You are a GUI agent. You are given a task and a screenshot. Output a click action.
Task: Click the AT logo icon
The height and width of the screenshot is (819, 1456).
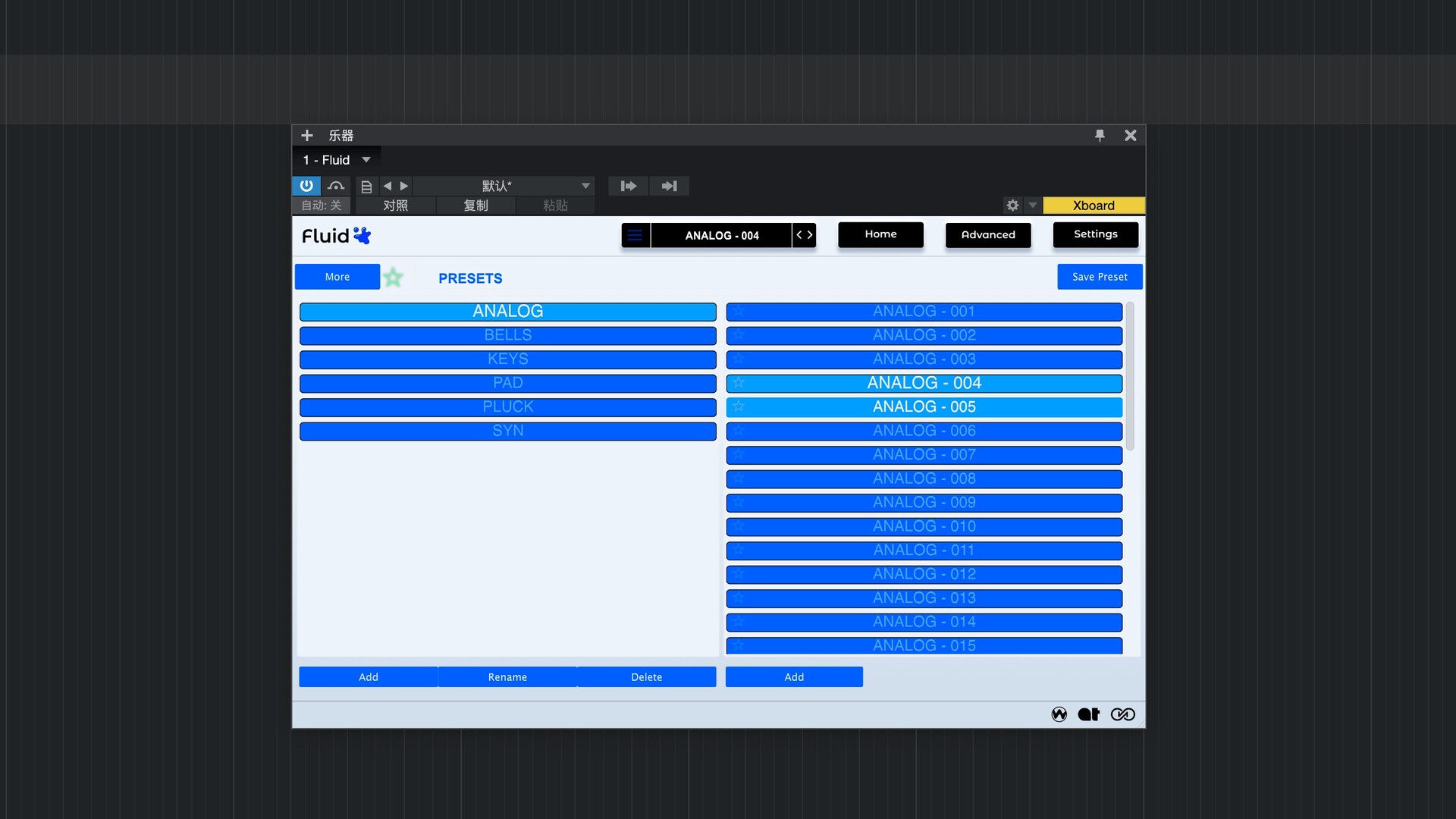coord(1089,714)
